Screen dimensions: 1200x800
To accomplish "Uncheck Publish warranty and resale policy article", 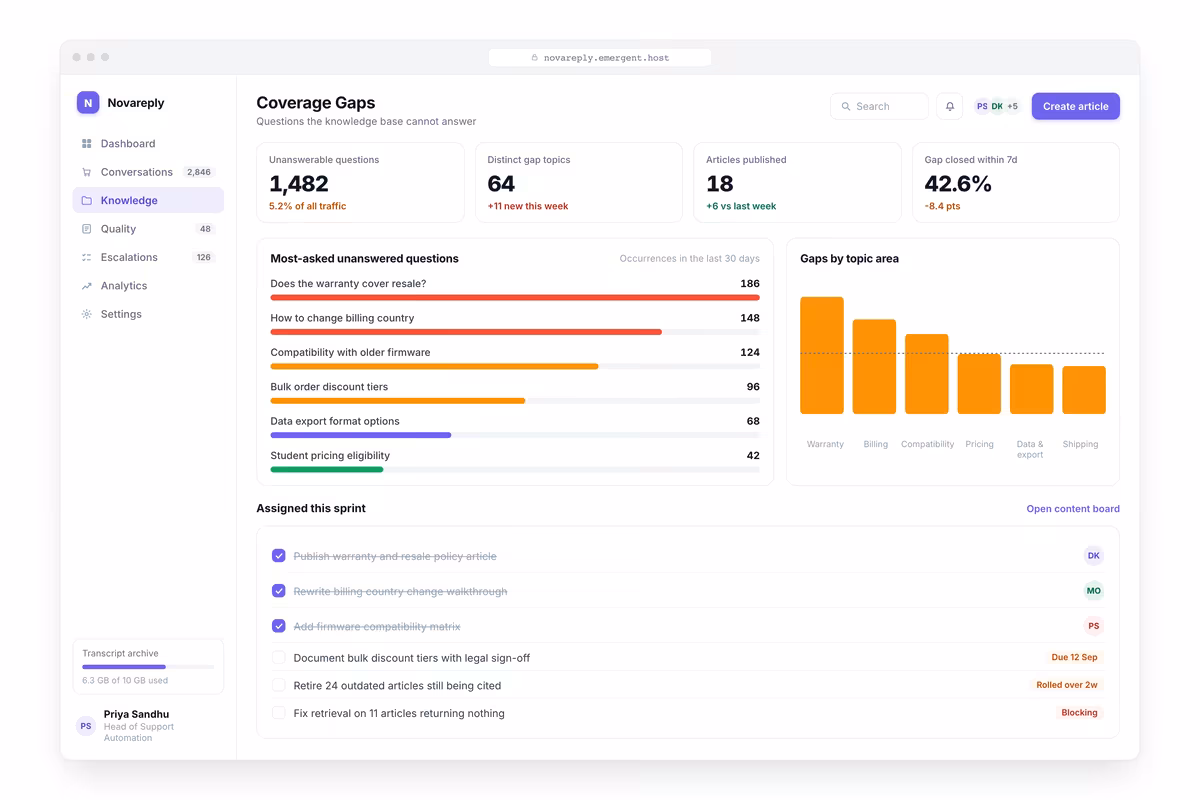I will (279, 556).
